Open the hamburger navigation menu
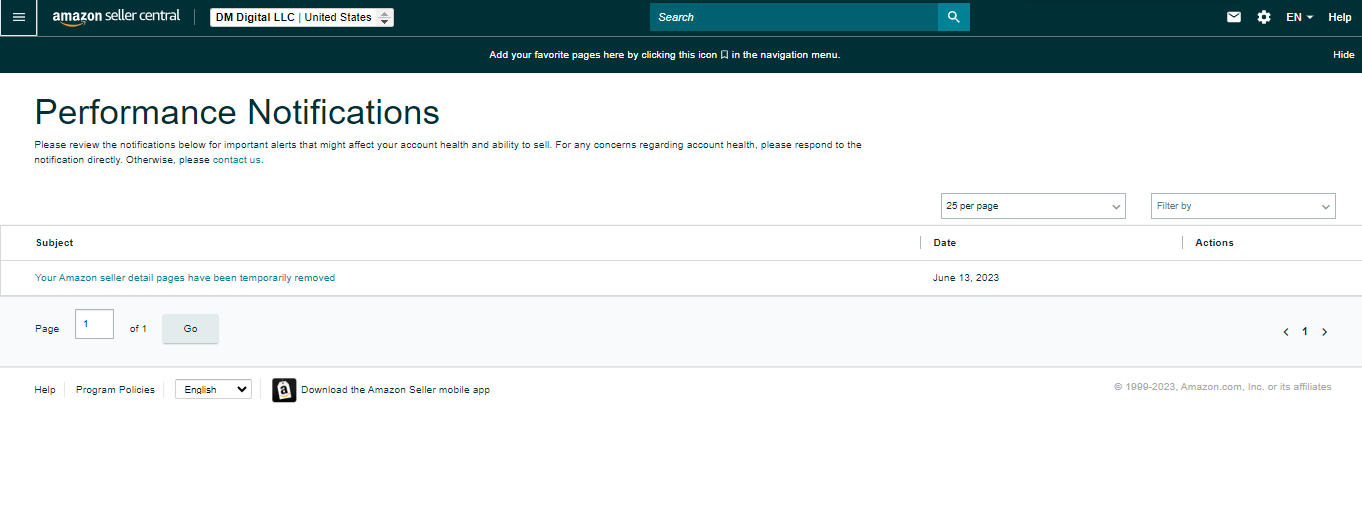 [x=18, y=17]
